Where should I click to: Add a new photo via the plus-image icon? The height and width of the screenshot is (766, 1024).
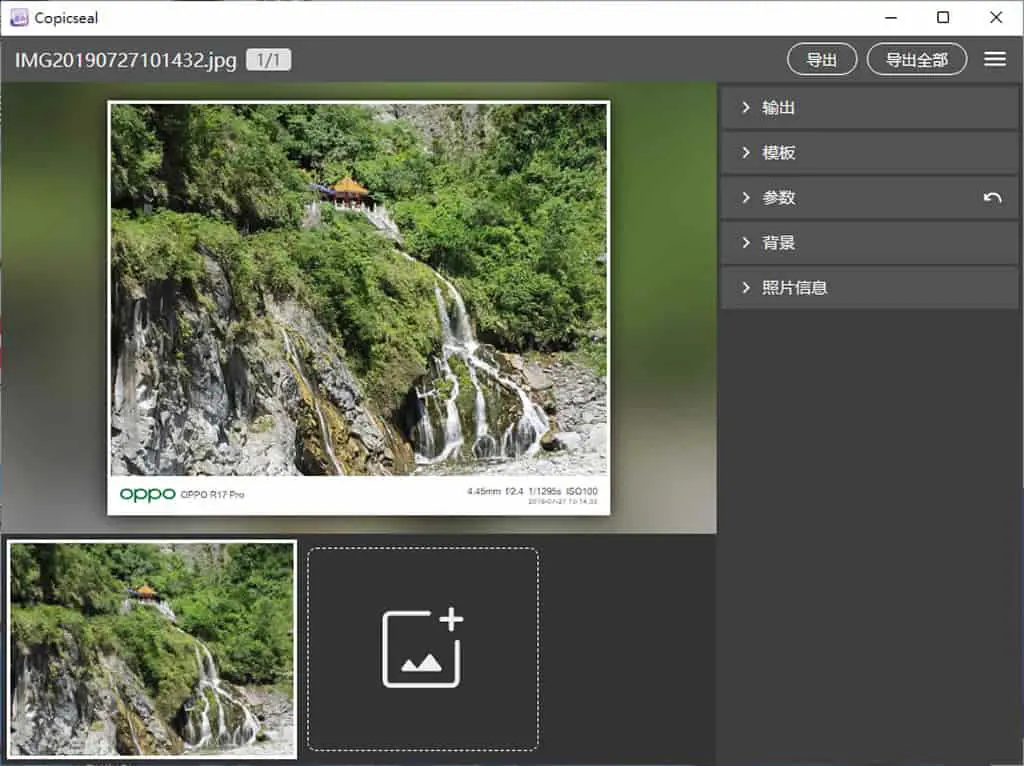click(423, 648)
